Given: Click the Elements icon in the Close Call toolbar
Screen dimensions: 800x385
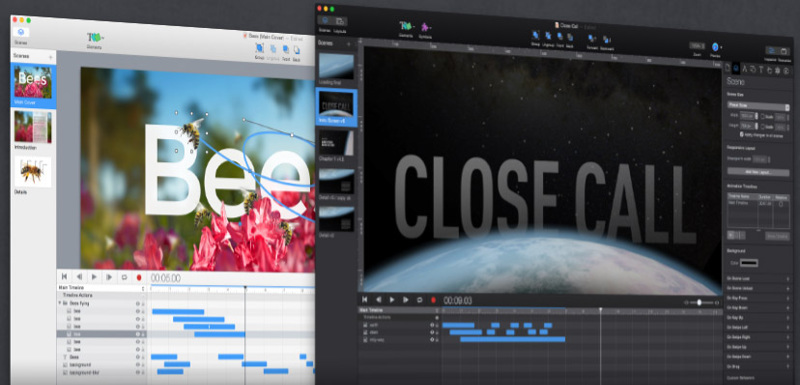Looking at the screenshot, I should [407, 27].
